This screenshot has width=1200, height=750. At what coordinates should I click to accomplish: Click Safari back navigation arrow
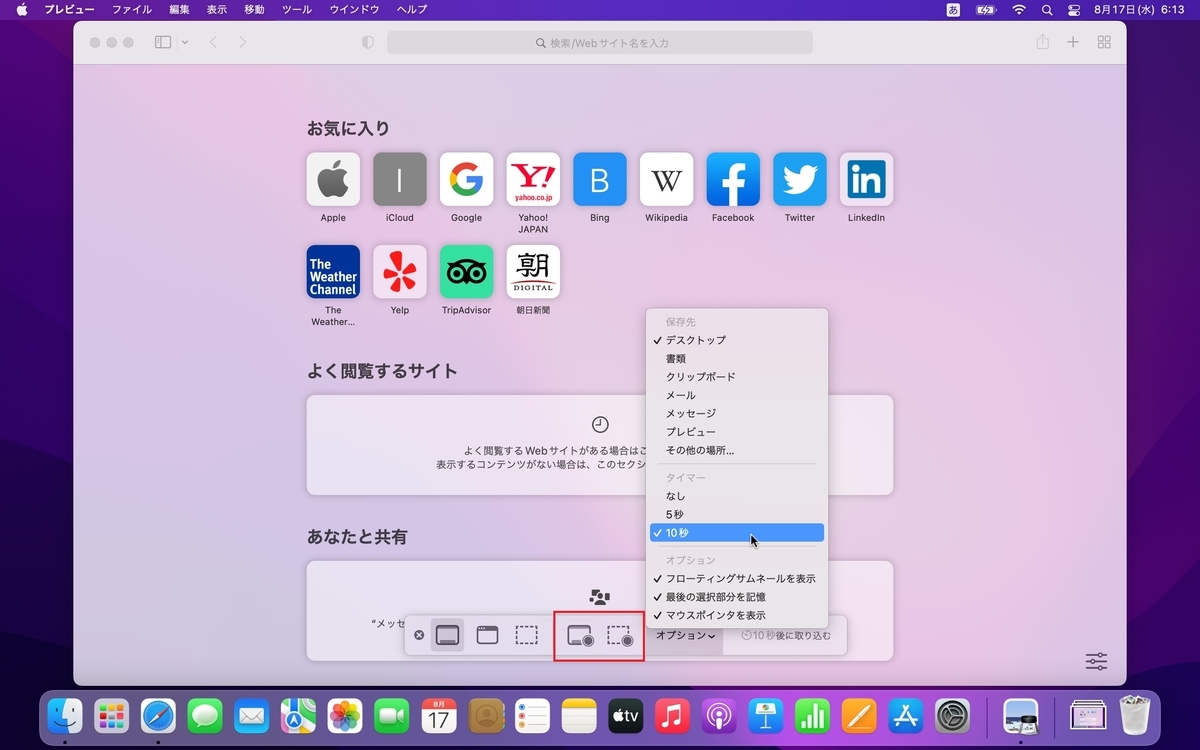pyautogui.click(x=213, y=43)
